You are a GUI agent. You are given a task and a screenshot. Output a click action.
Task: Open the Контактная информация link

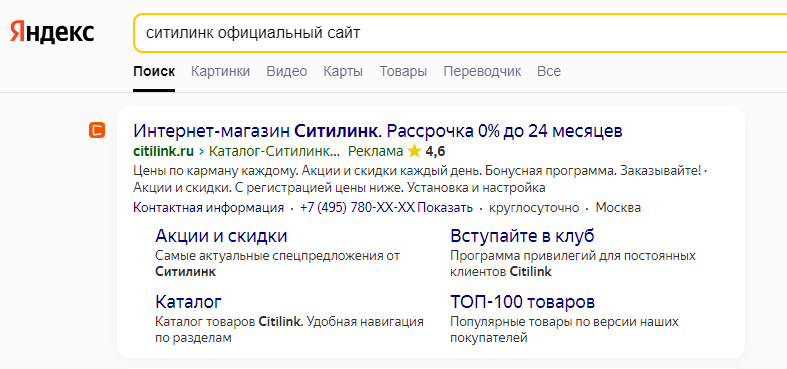209,207
